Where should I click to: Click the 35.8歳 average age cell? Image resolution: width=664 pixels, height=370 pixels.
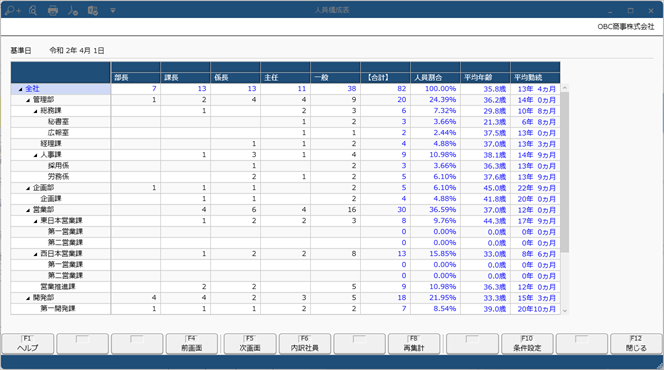coord(485,89)
